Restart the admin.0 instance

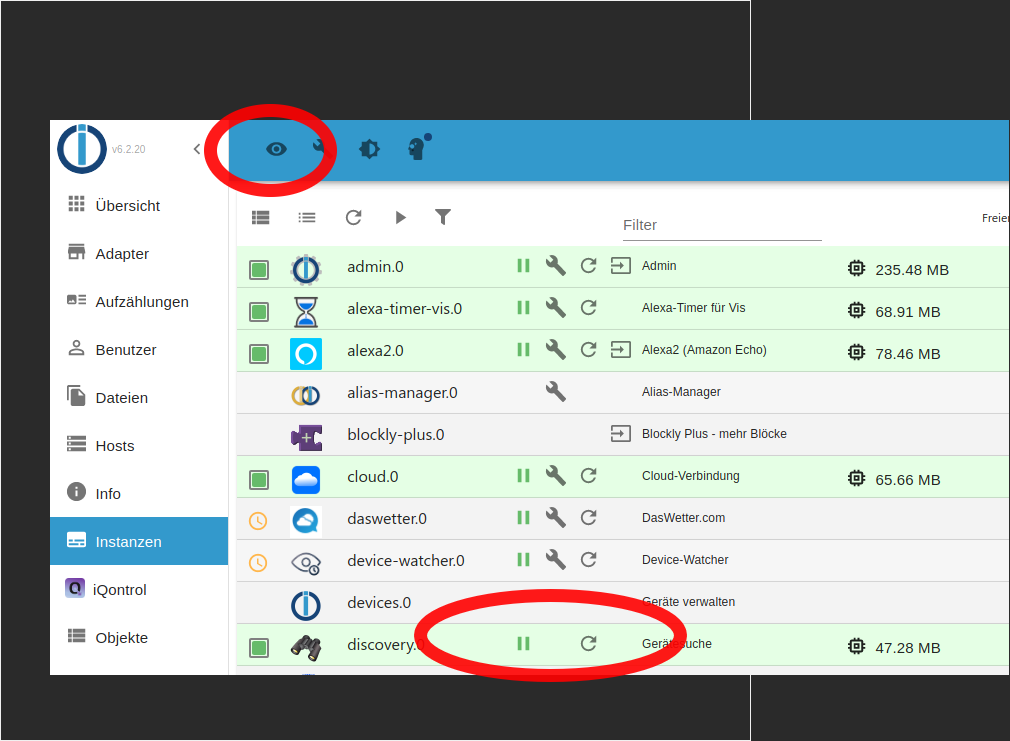pyautogui.click(x=589, y=266)
